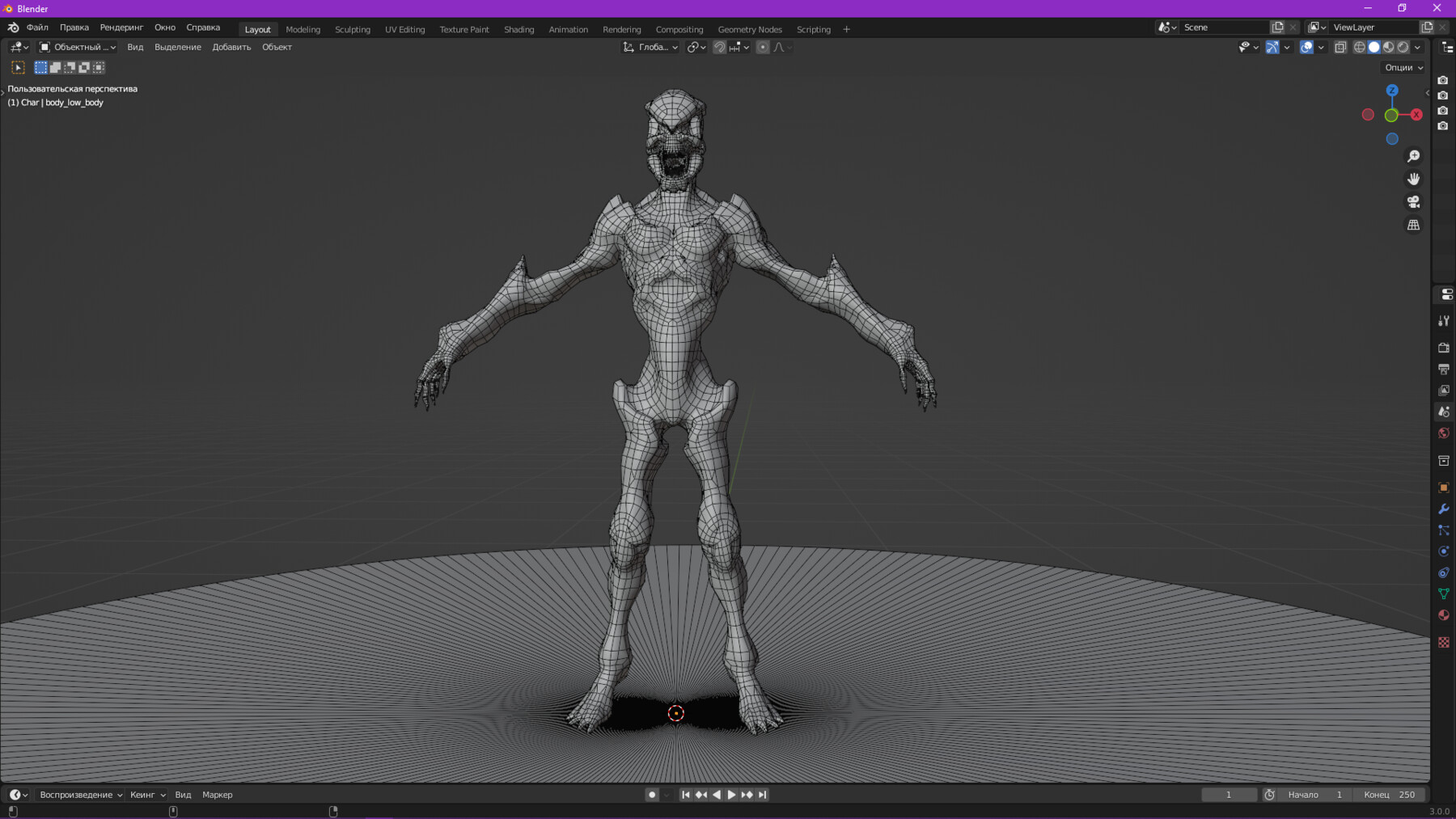The width and height of the screenshot is (1456, 819).
Task: Expand the viewport shading dropdown arrow
Action: (x=1418, y=47)
